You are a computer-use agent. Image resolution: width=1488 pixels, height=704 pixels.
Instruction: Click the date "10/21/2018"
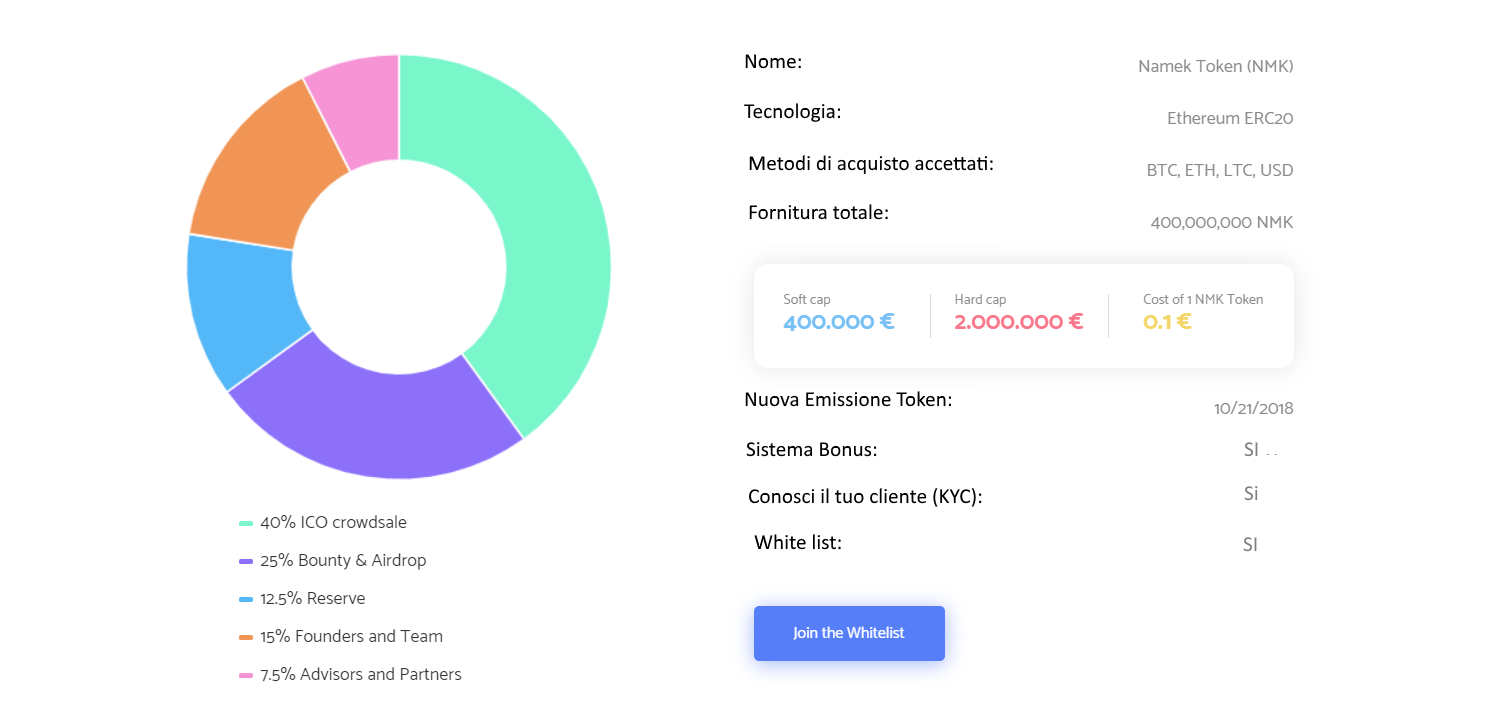[x=1254, y=409]
